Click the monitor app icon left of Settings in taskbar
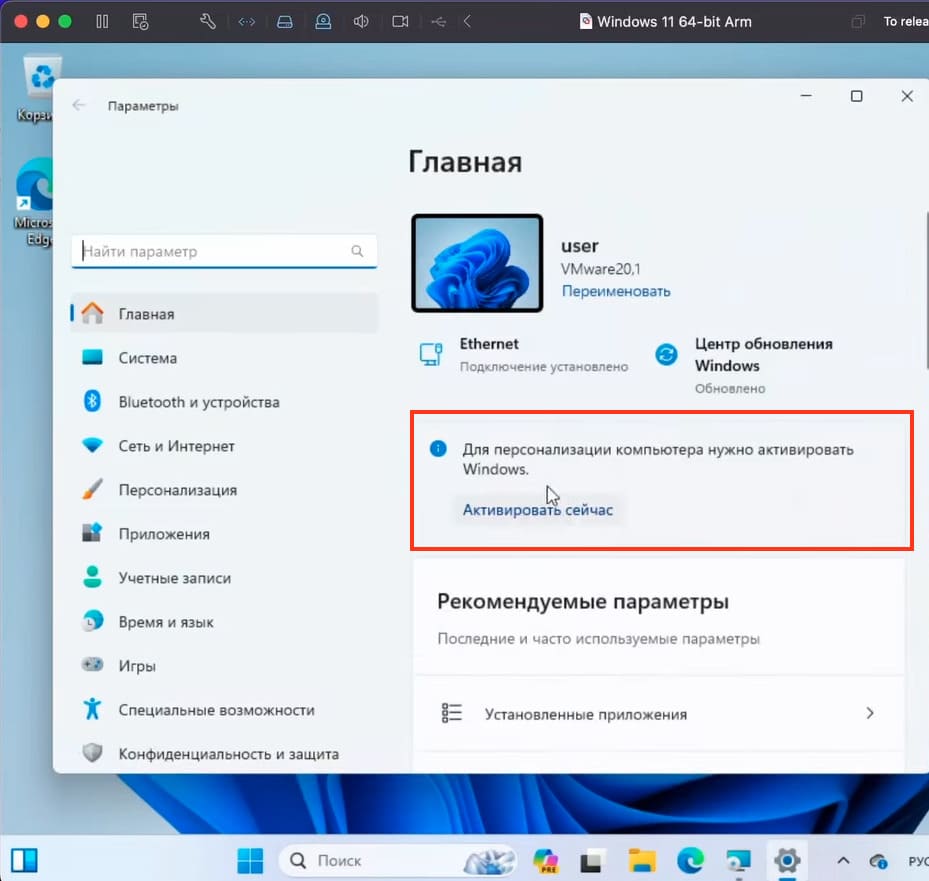 point(739,860)
